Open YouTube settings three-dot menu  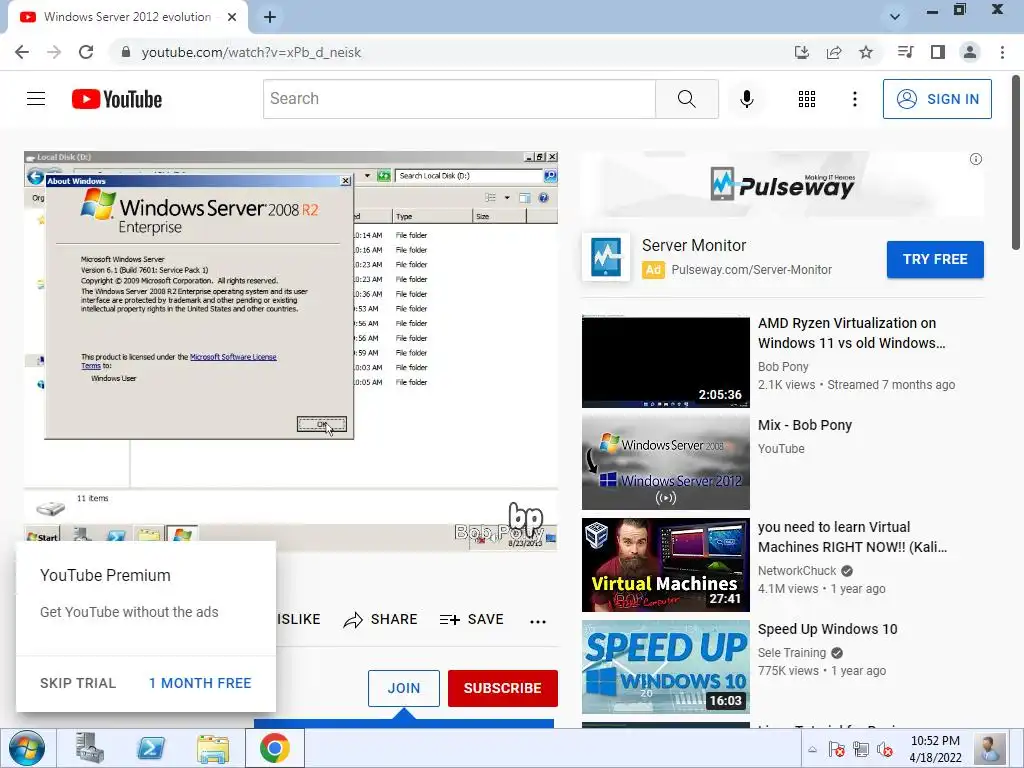(x=854, y=99)
